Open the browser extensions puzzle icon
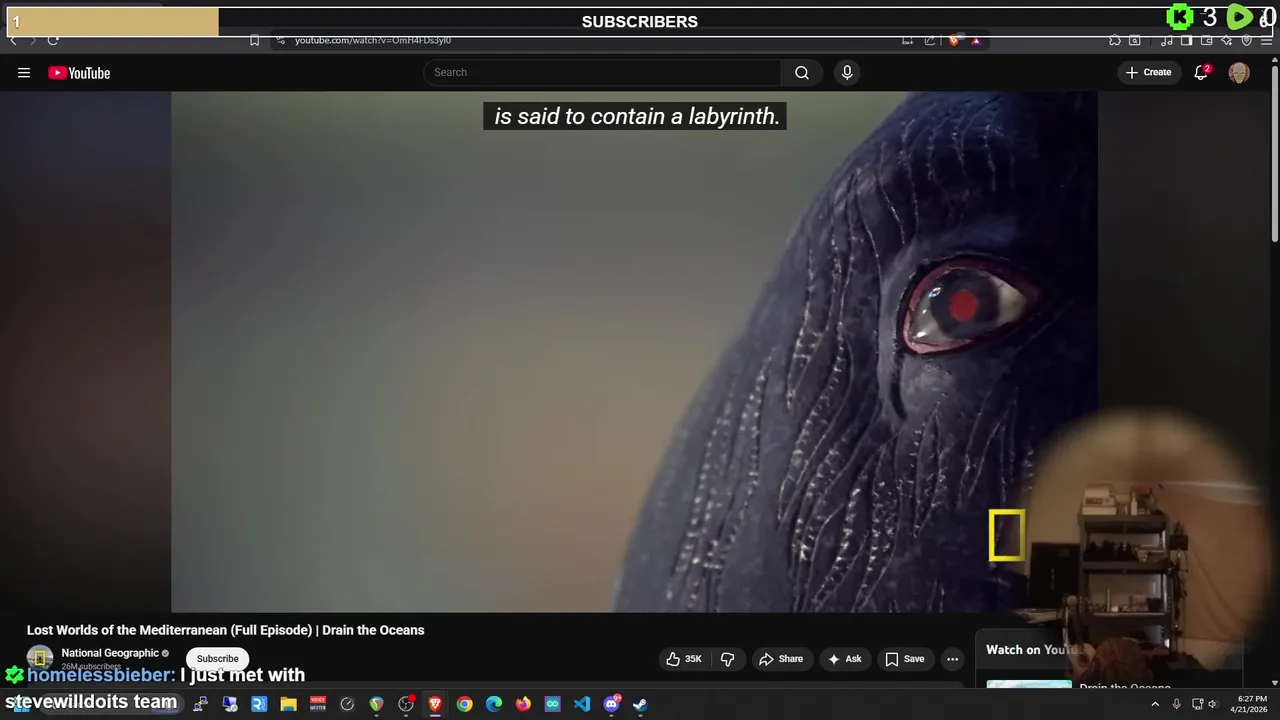Screen dimensions: 1280x720 (x=1115, y=40)
